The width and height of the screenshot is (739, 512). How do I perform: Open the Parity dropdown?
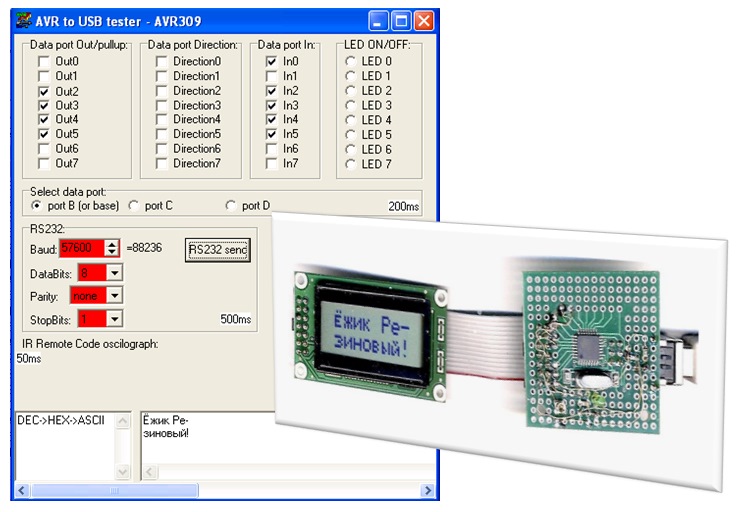click(x=115, y=296)
